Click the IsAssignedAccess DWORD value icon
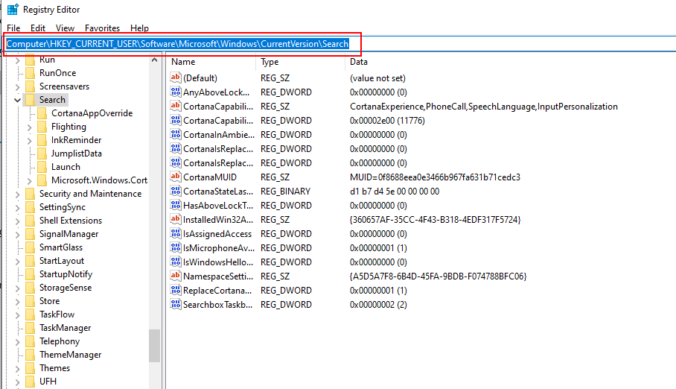 click(x=175, y=234)
